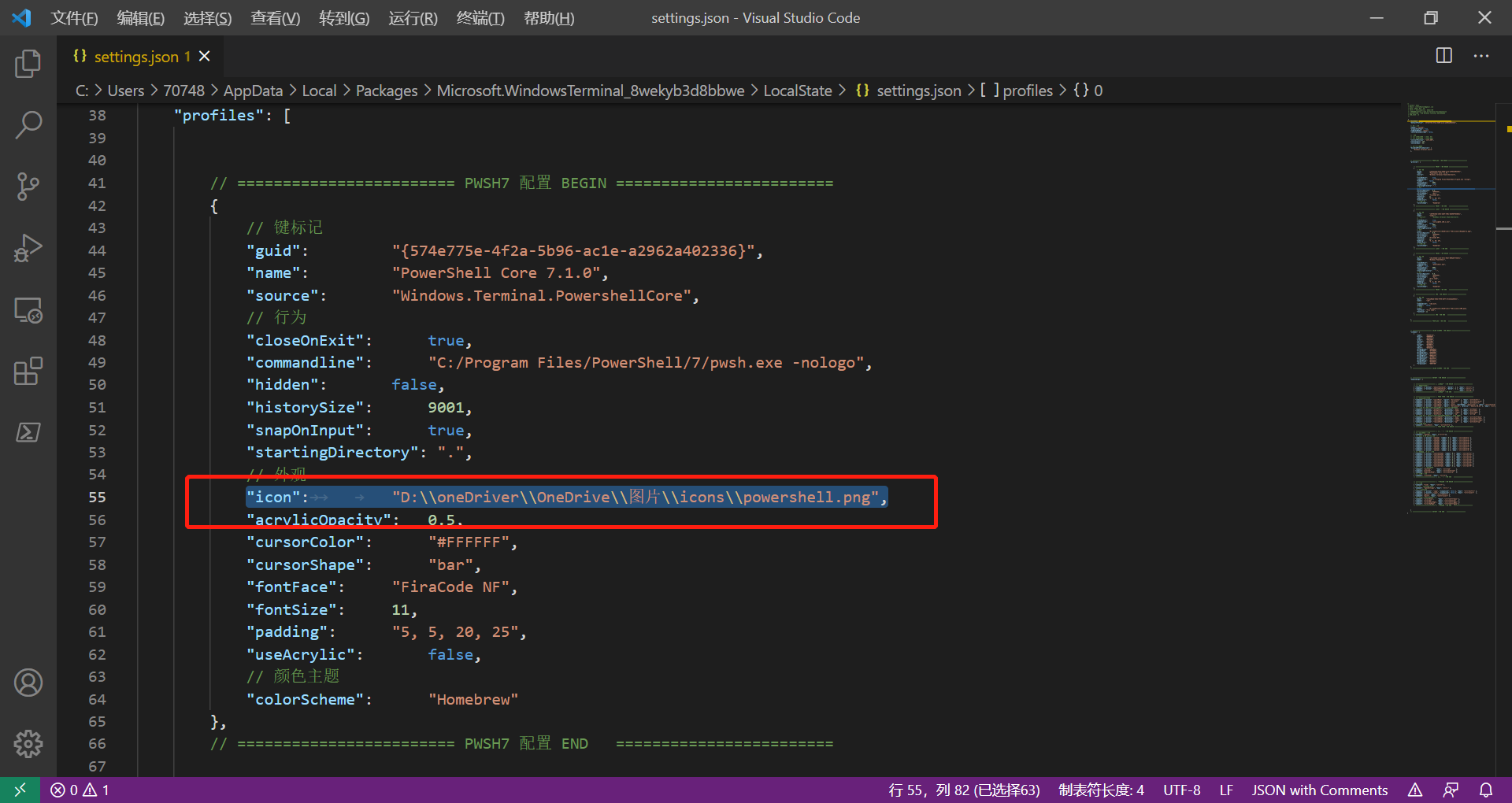Click the warning triangle icon beside JSON with Comments
1512x803 pixels.
tap(1415, 790)
